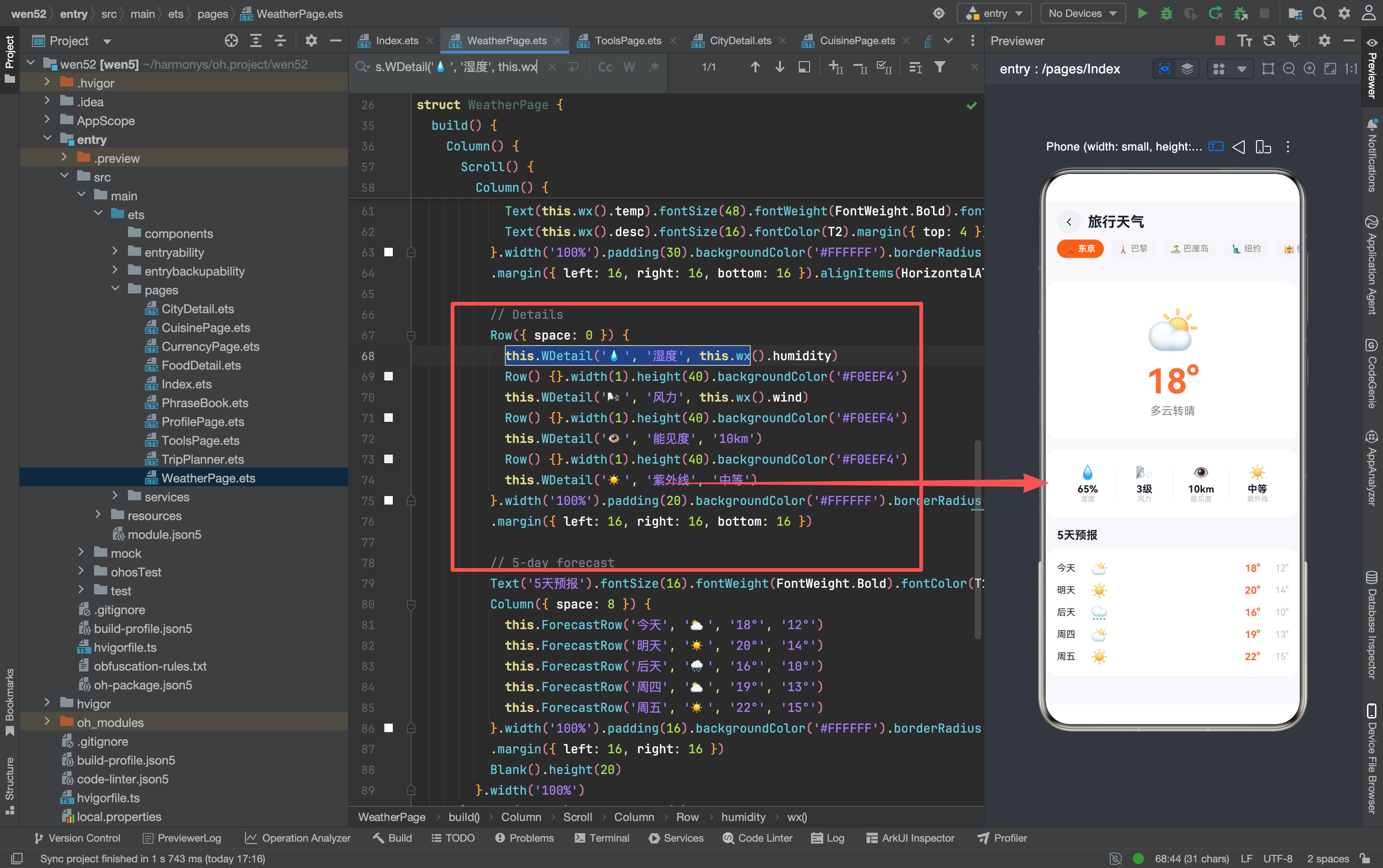The width and height of the screenshot is (1383, 868).
Task: Go to next search occurrence arrow
Action: (779, 67)
